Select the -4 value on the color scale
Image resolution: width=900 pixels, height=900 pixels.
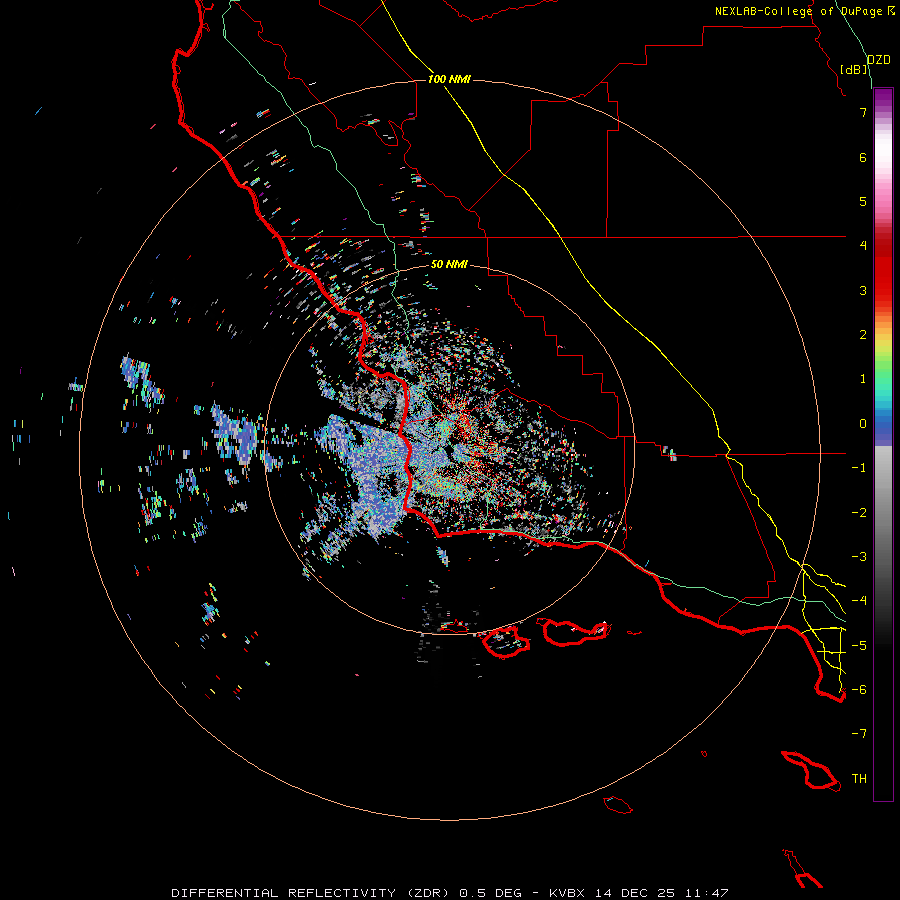[859, 601]
